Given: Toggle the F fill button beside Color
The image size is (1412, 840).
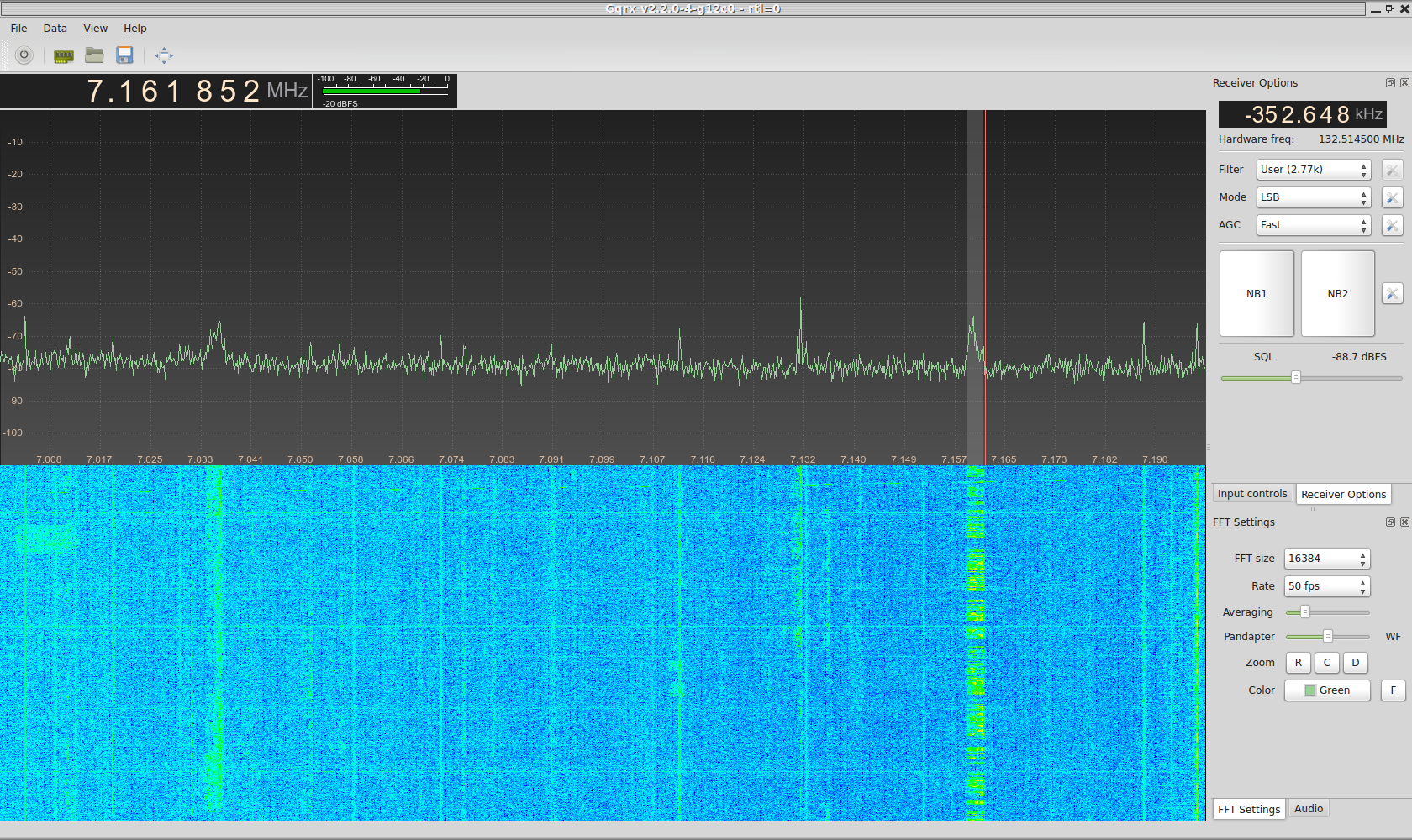Looking at the screenshot, I should coord(1393,690).
